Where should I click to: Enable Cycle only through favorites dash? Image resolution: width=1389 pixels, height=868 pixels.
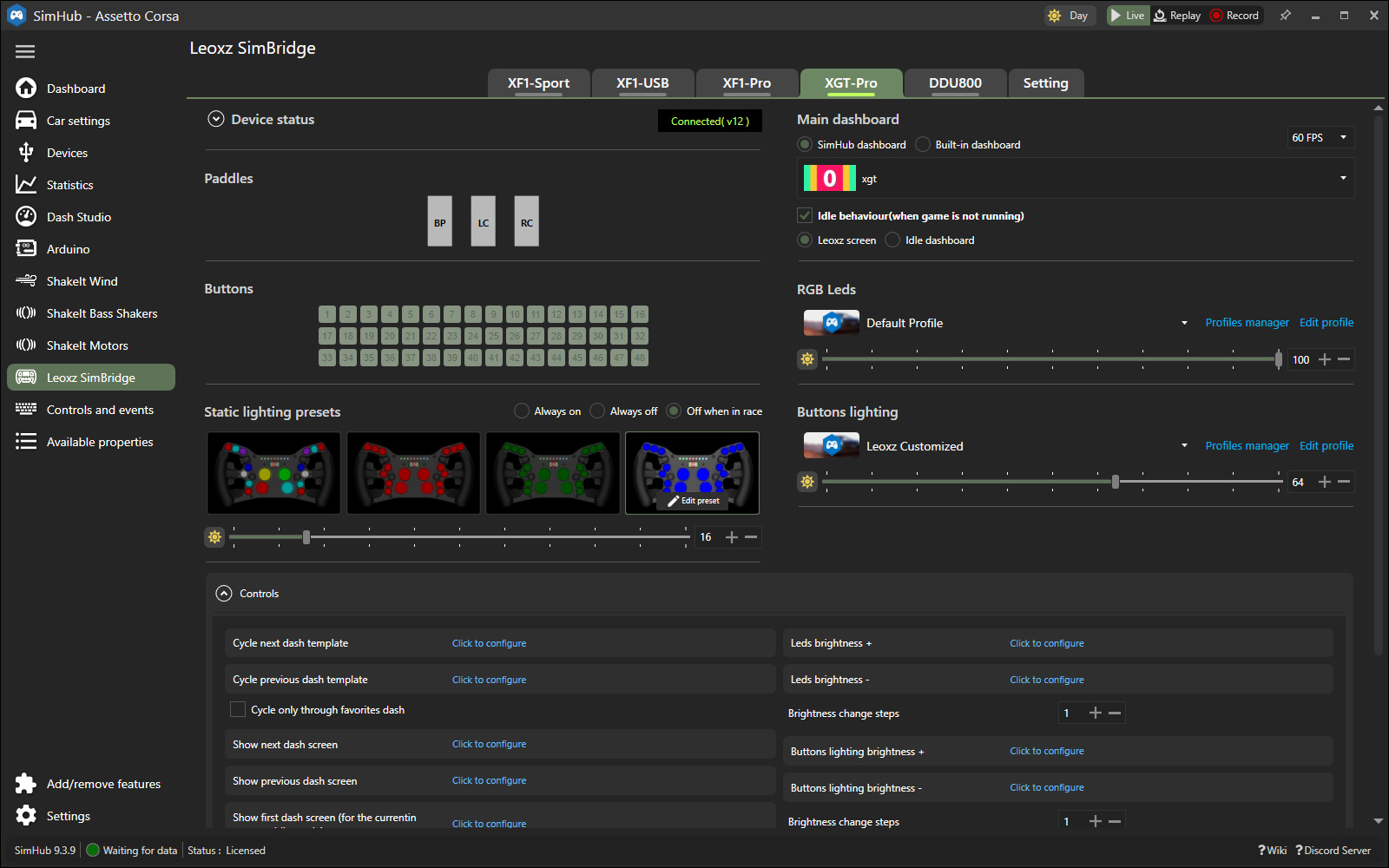[238, 710]
